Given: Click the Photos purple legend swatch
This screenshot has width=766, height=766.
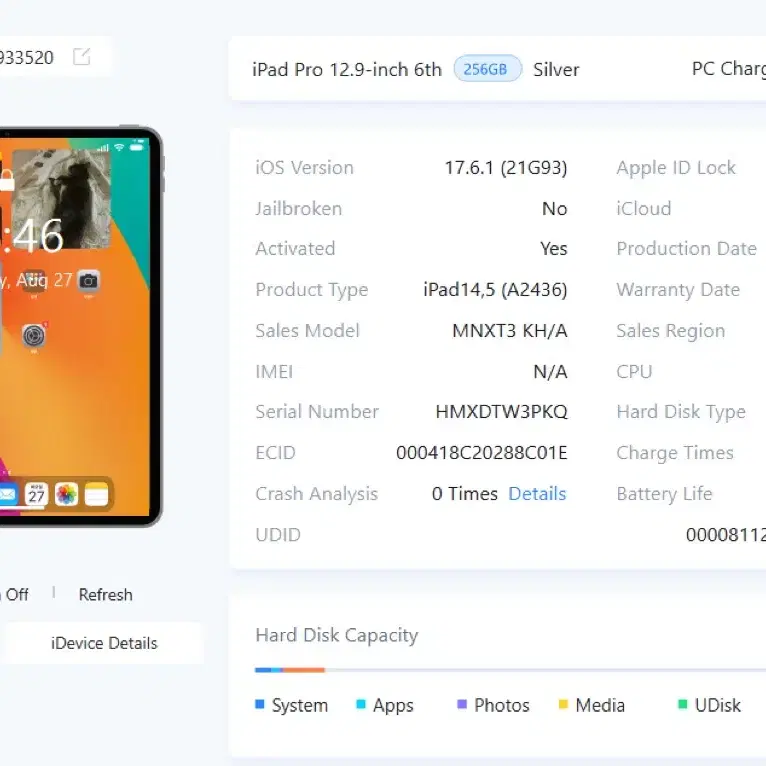Looking at the screenshot, I should tap(462, 704).
